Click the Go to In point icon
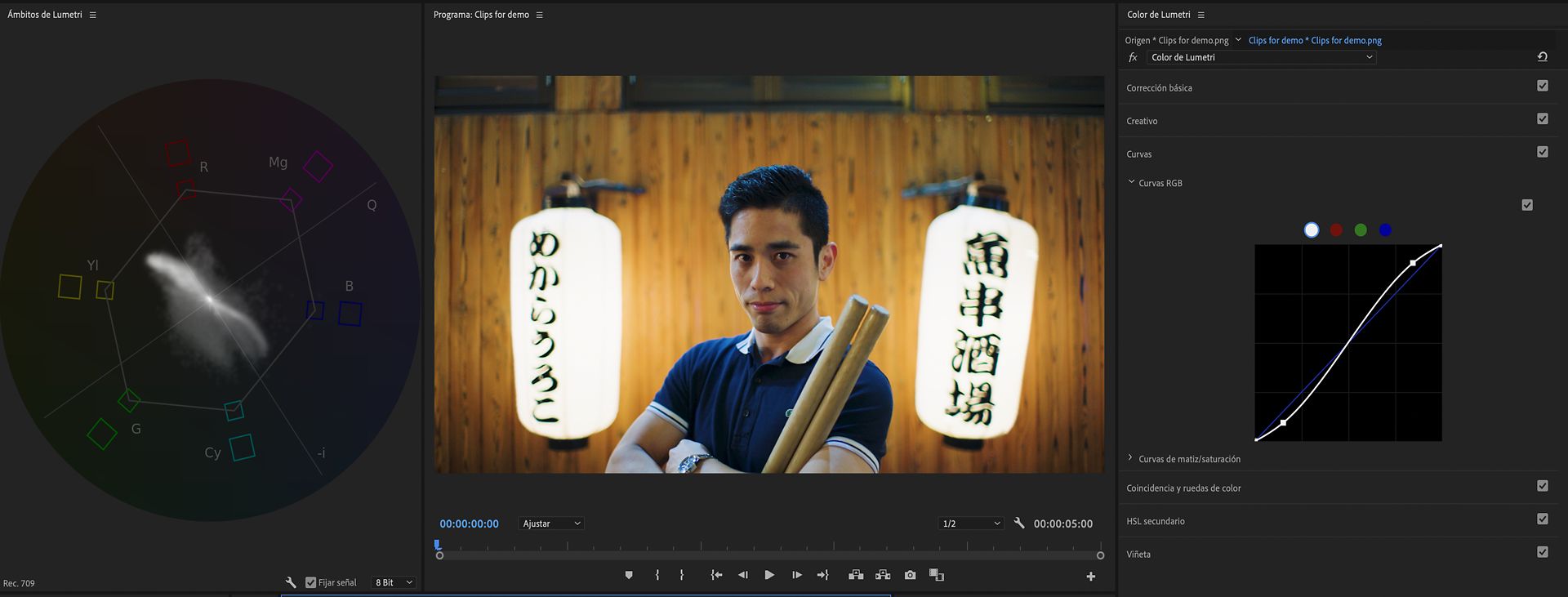Viewport: 1568px width, 597px height. (x=716, y=576)
